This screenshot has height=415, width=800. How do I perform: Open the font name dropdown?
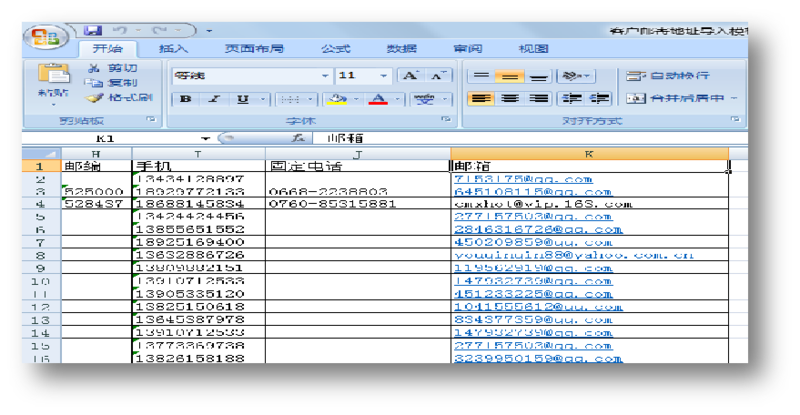[325, 76]
